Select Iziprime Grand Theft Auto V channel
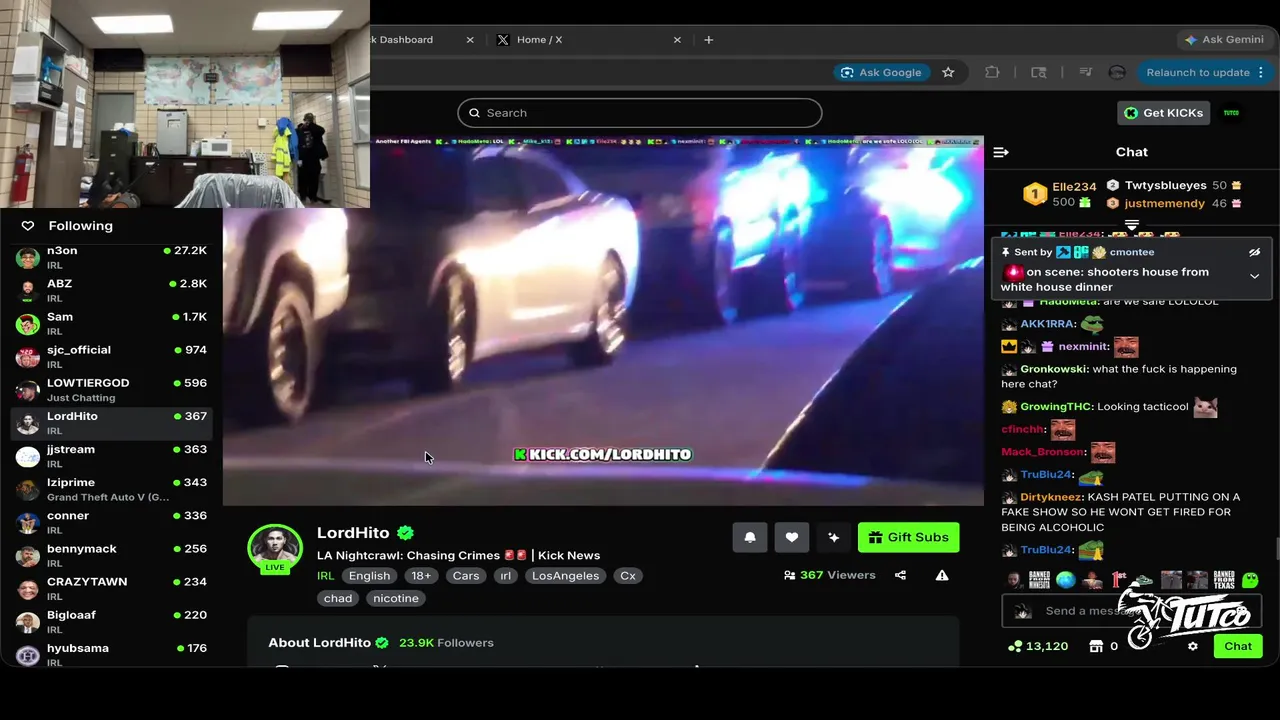Viewport: 1280px width, 720px height. 111,488
